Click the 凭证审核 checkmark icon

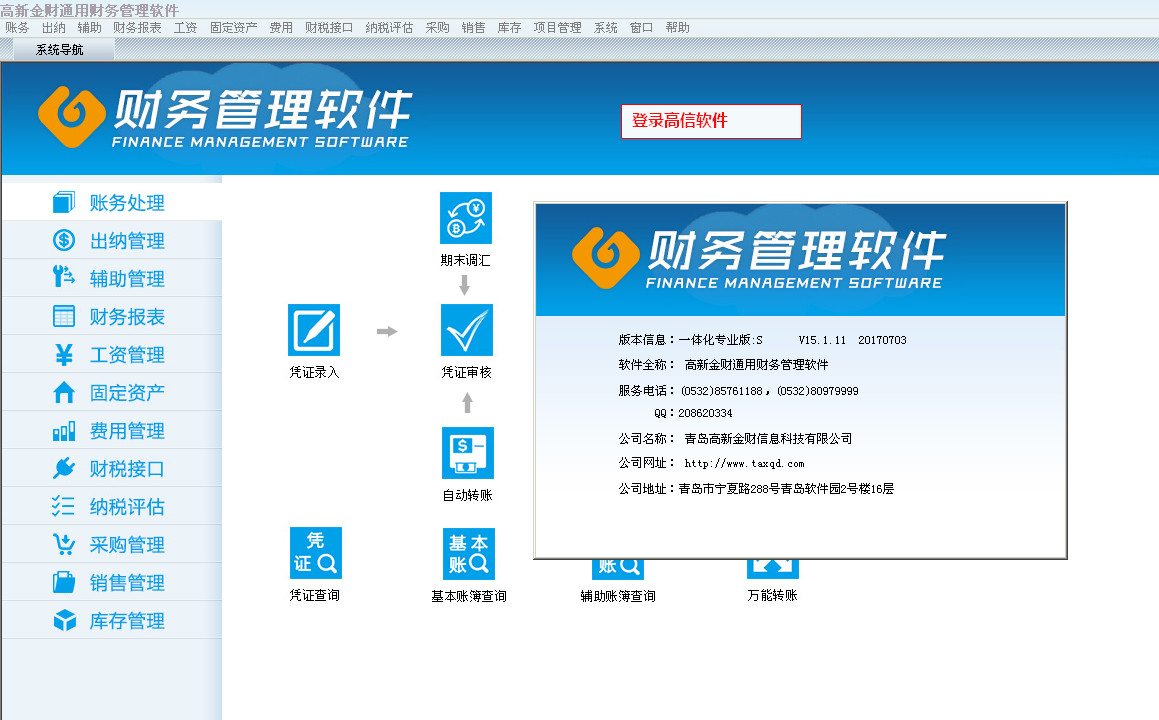click(466, 330)
